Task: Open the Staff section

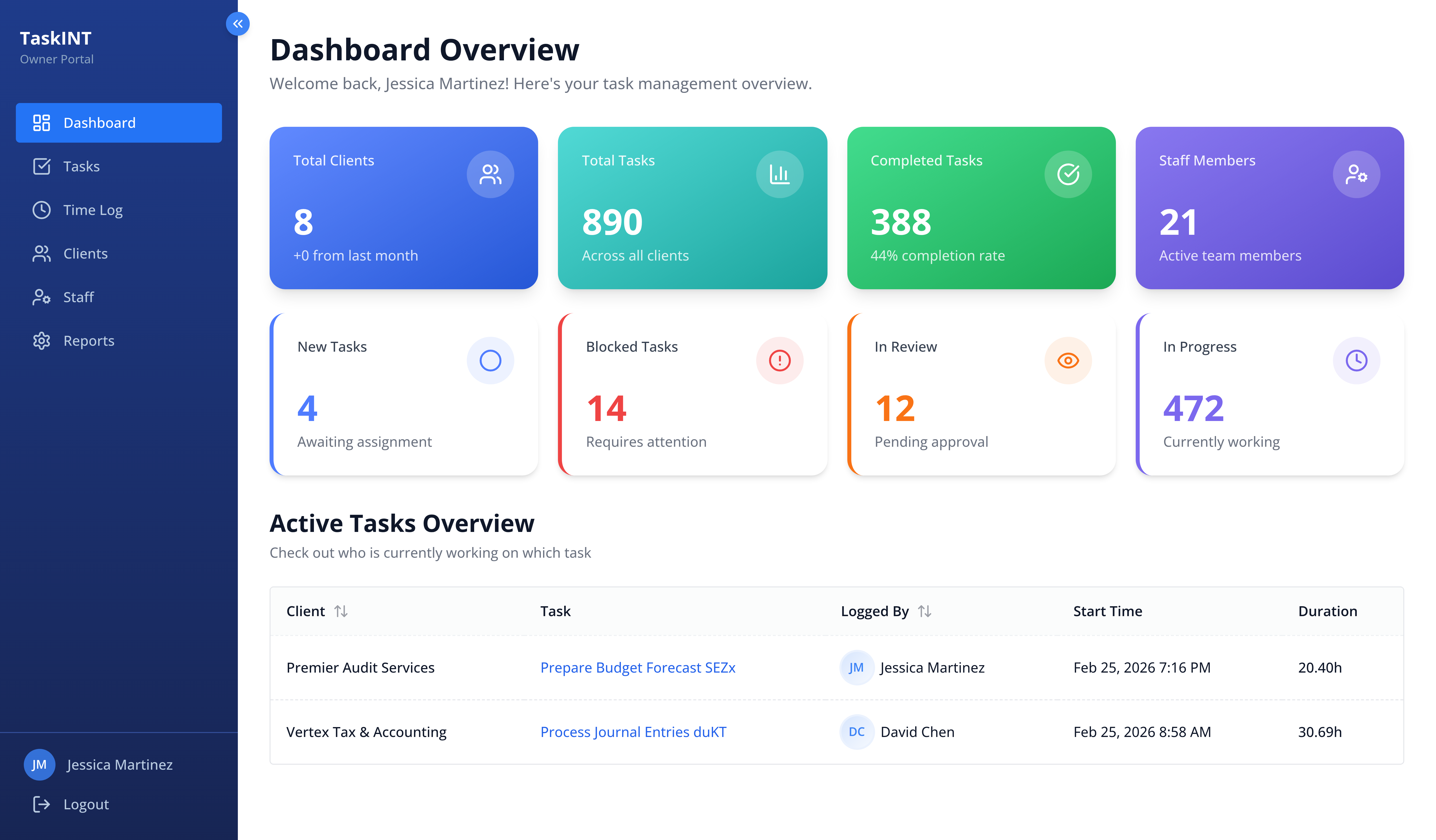Action: pos(118,297)
